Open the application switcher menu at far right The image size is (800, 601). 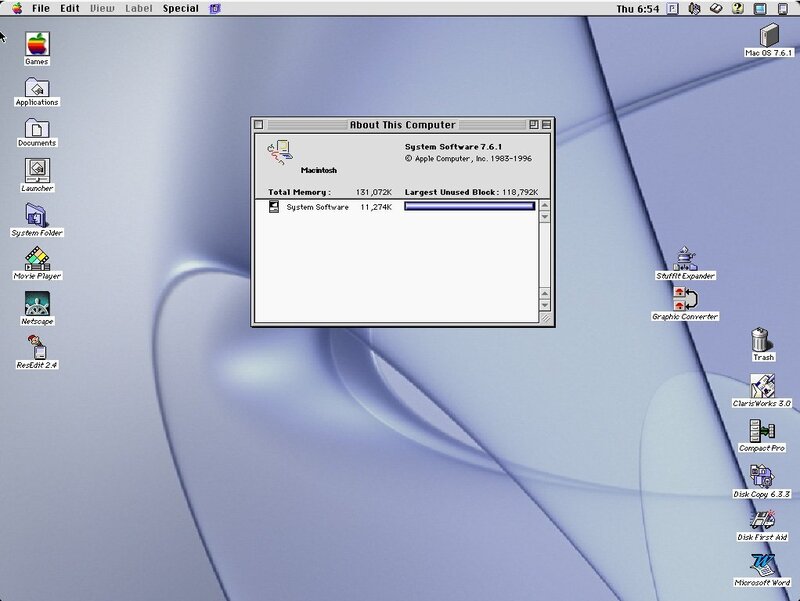point(783,8)
